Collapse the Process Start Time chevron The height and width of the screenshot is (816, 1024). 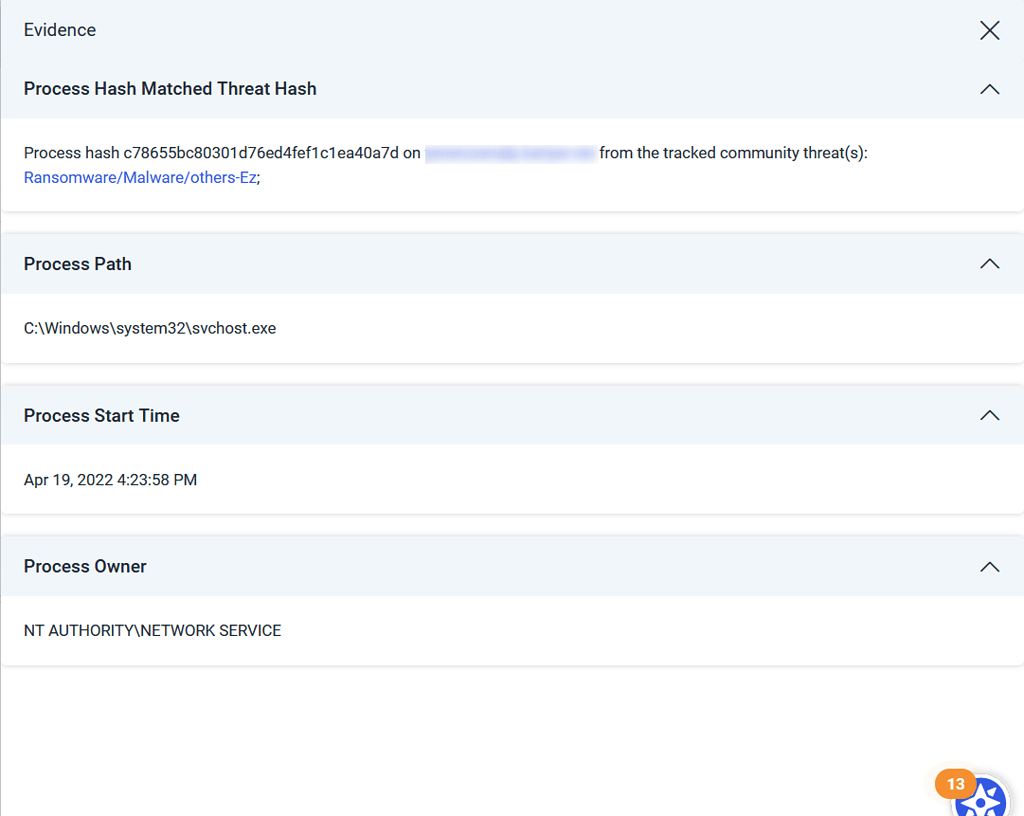click(989, 415)
